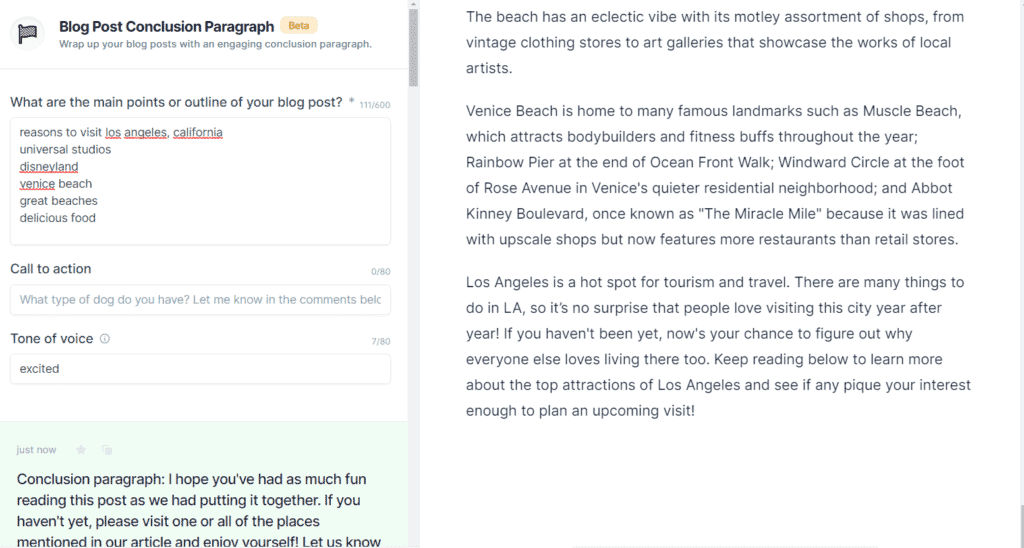Click the left panel vertical scrollbar thumb

click(x=413, y=48)
